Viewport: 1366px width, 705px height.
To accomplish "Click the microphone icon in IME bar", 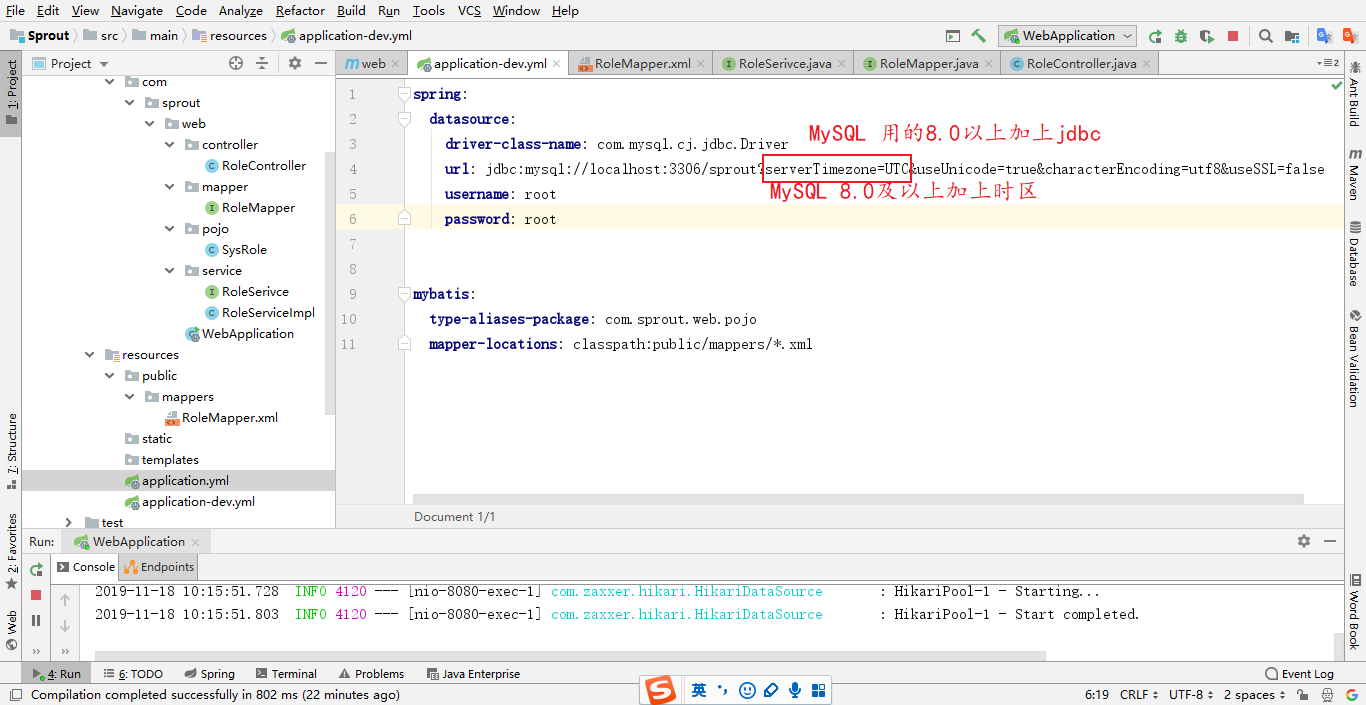I will (795, 690).
